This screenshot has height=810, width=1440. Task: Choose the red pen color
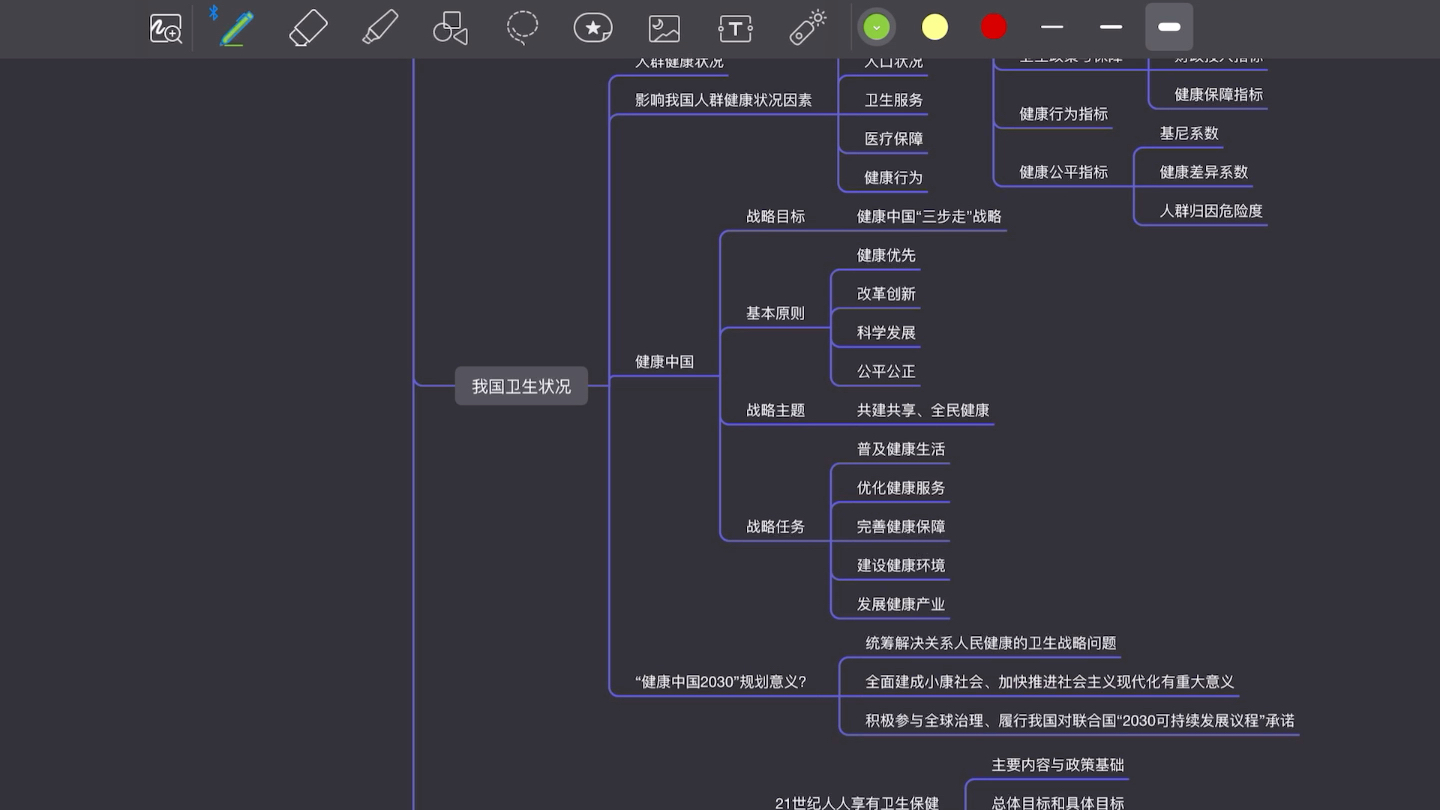click(994, 27)
